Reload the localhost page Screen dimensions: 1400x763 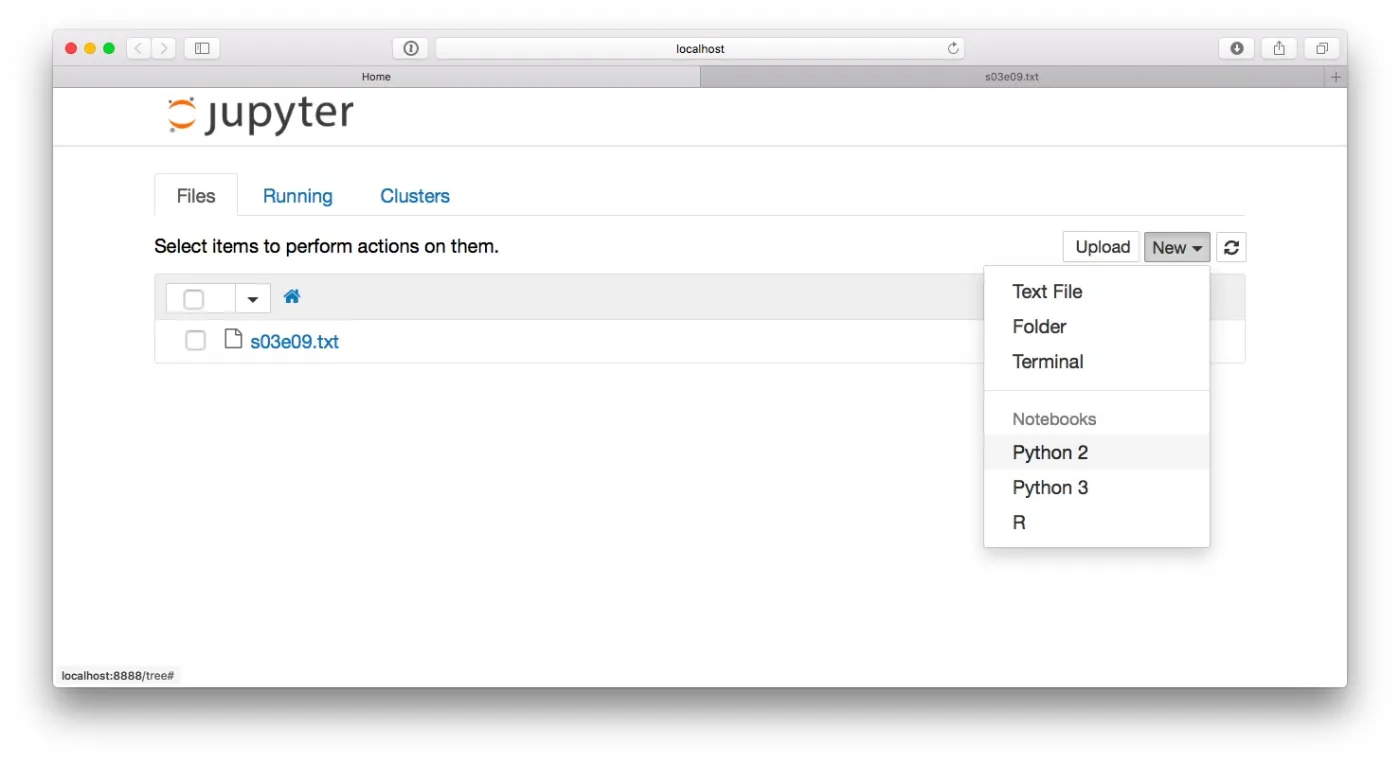tap(953, 48)
